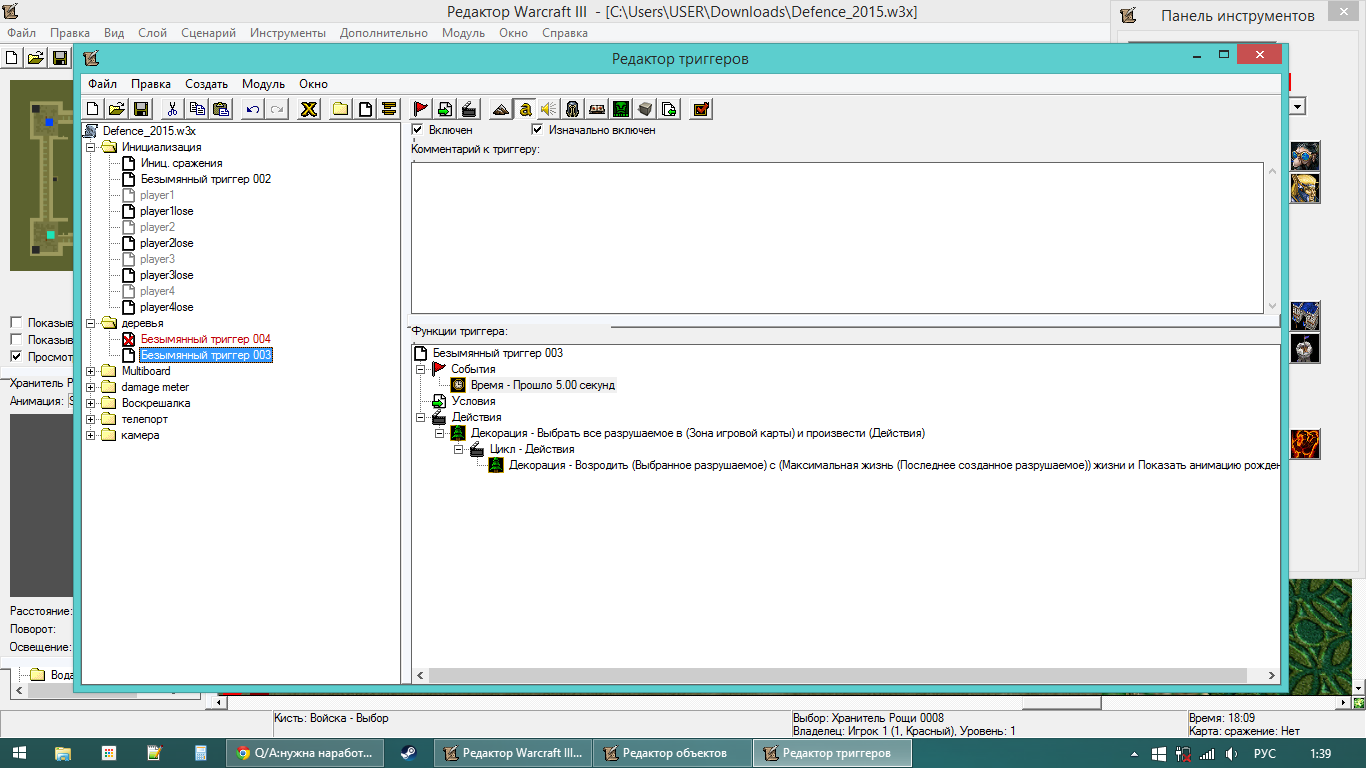Select trigger 'Иниц. сражения'

point(181,163)
